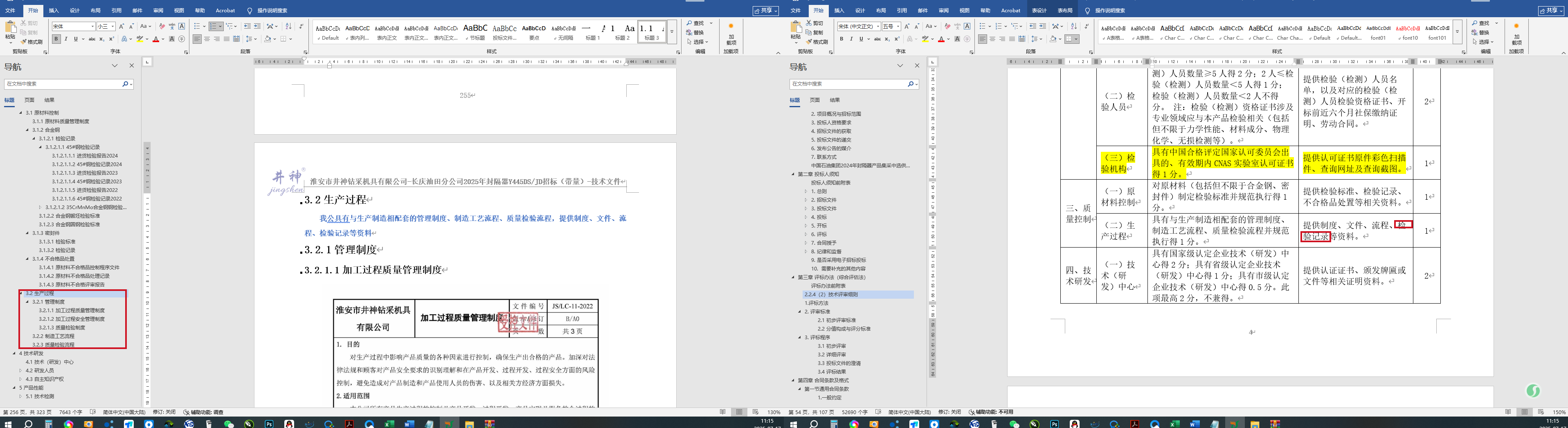1568x428 pixels.
Task: Switch to the 表布局 ribbon tab
Action: point(1064,10)
